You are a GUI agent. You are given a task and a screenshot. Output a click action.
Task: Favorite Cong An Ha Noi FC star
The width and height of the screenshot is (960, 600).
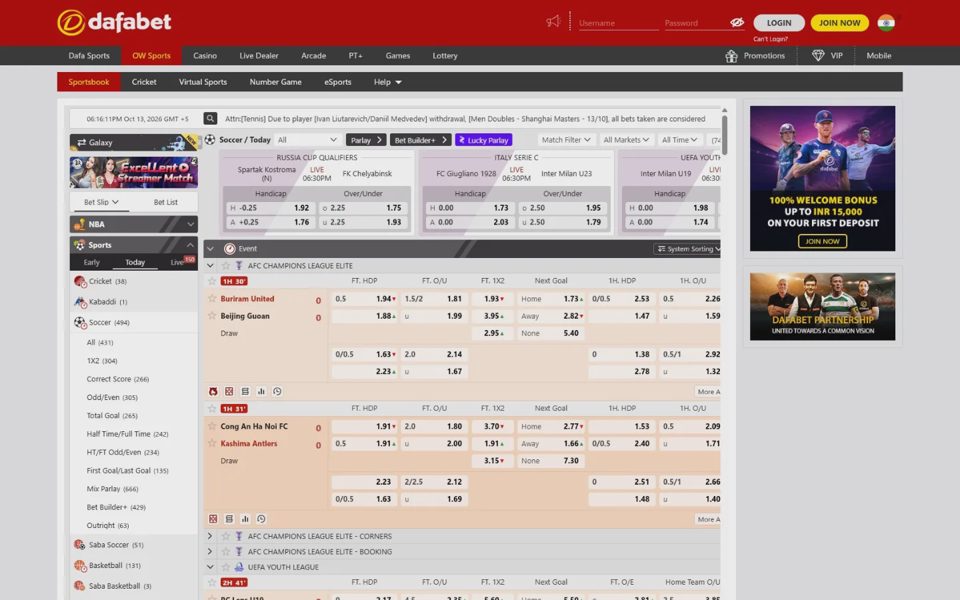tap(212, 426)
